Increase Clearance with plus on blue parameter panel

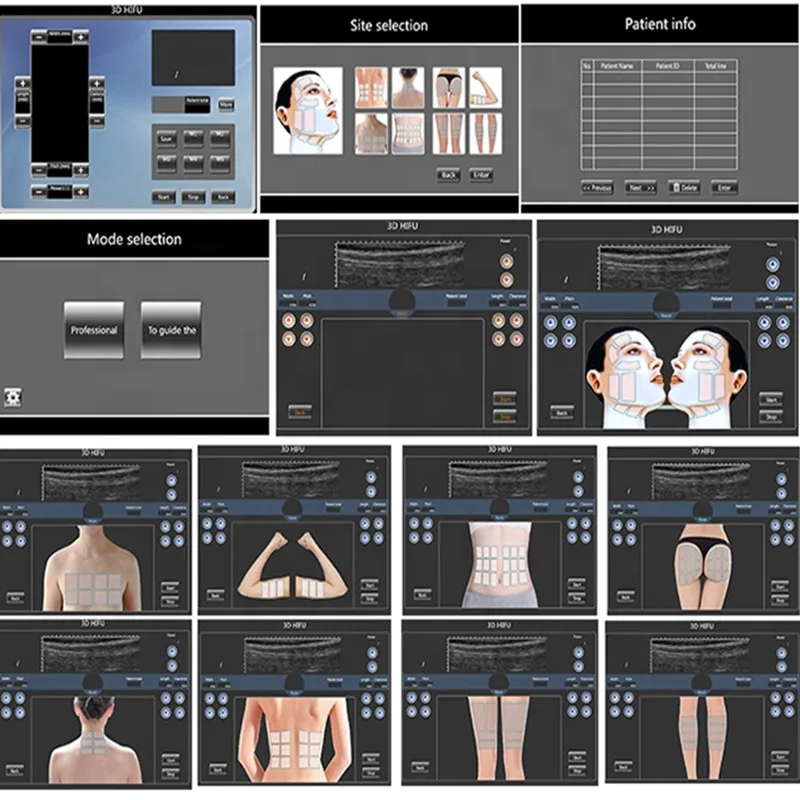click(96, 83)
